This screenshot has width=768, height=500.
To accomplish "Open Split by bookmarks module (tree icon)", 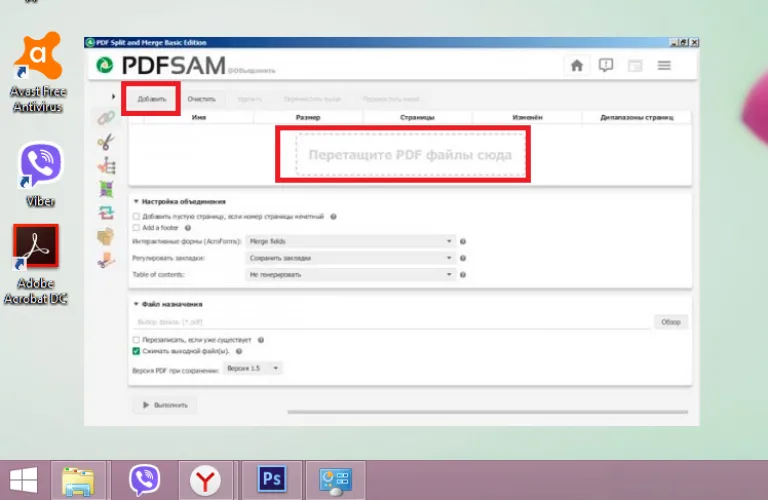I will coord(106,166).
